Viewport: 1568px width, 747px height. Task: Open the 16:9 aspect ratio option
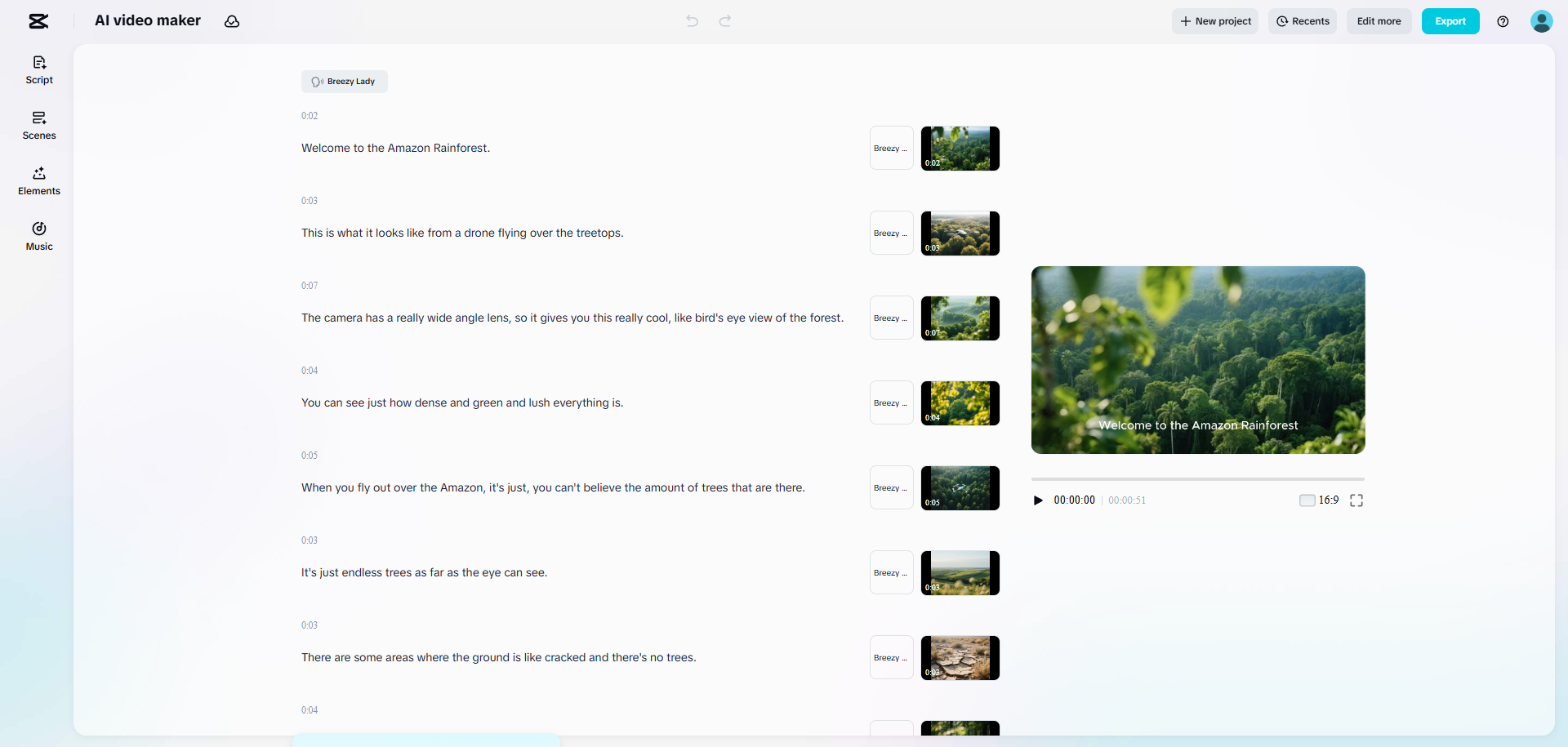coord(1328,500)
